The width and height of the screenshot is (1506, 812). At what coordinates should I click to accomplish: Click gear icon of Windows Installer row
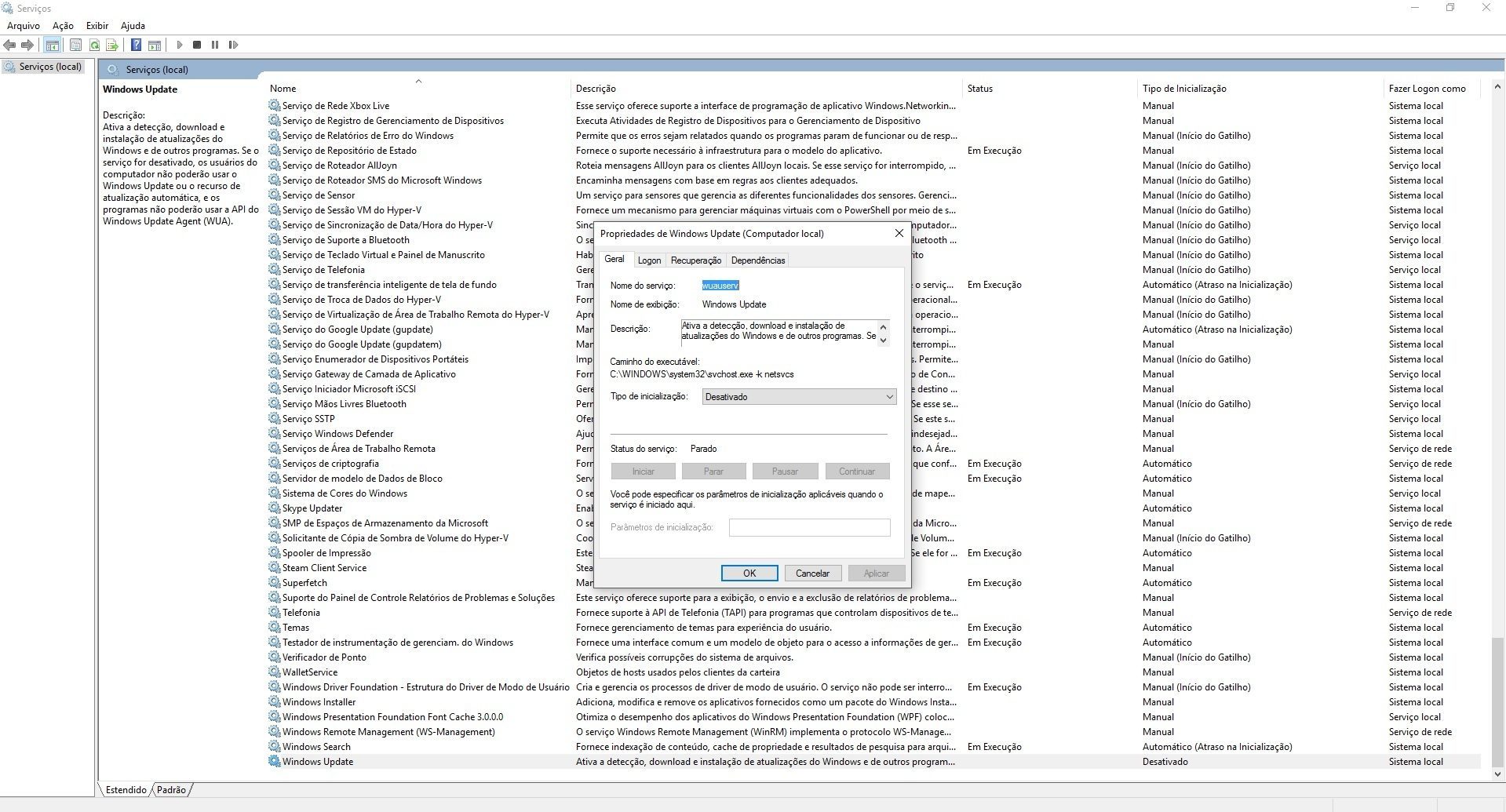(x=274, y=702)
